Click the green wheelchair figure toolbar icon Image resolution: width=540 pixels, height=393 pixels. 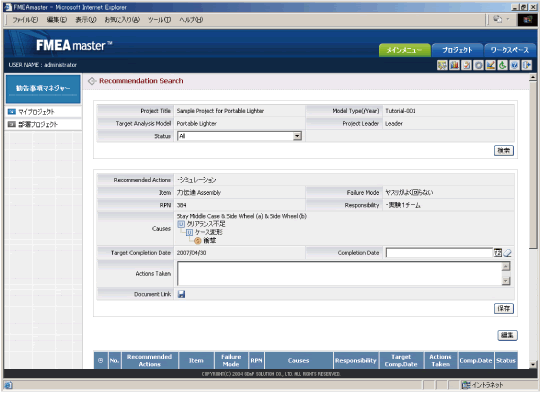502,65
